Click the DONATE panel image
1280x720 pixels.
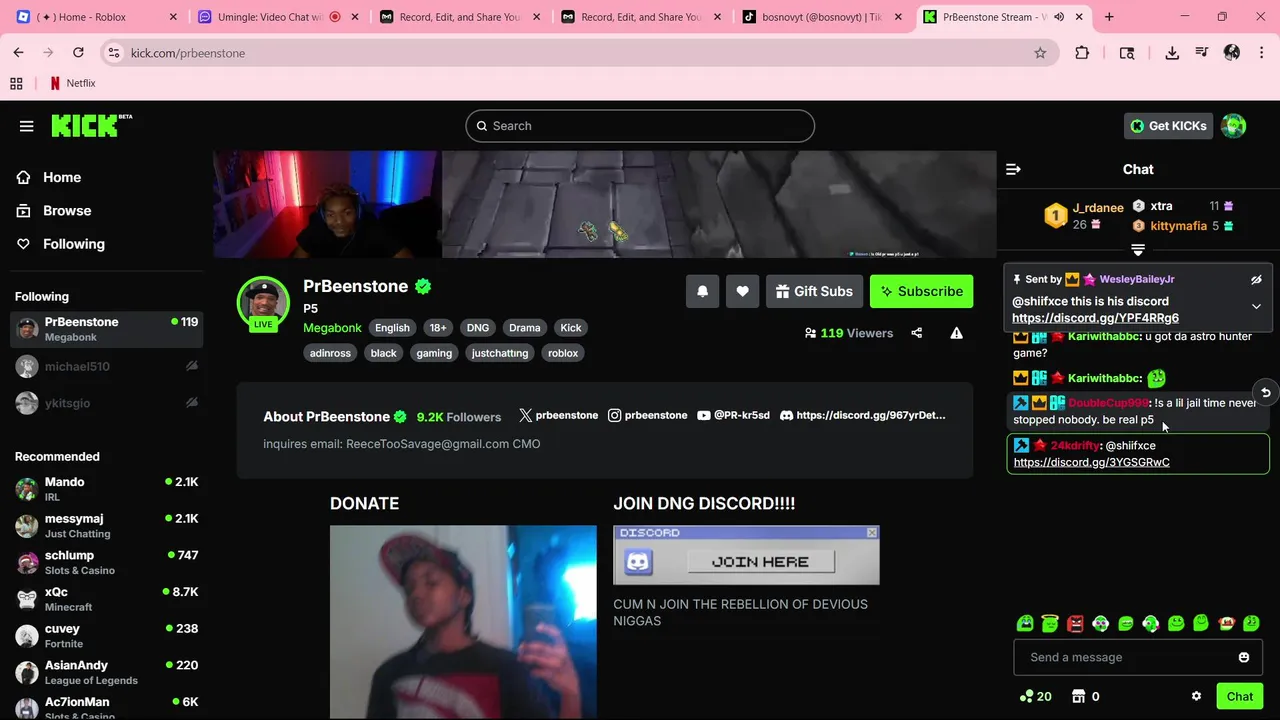coord(463,622)
